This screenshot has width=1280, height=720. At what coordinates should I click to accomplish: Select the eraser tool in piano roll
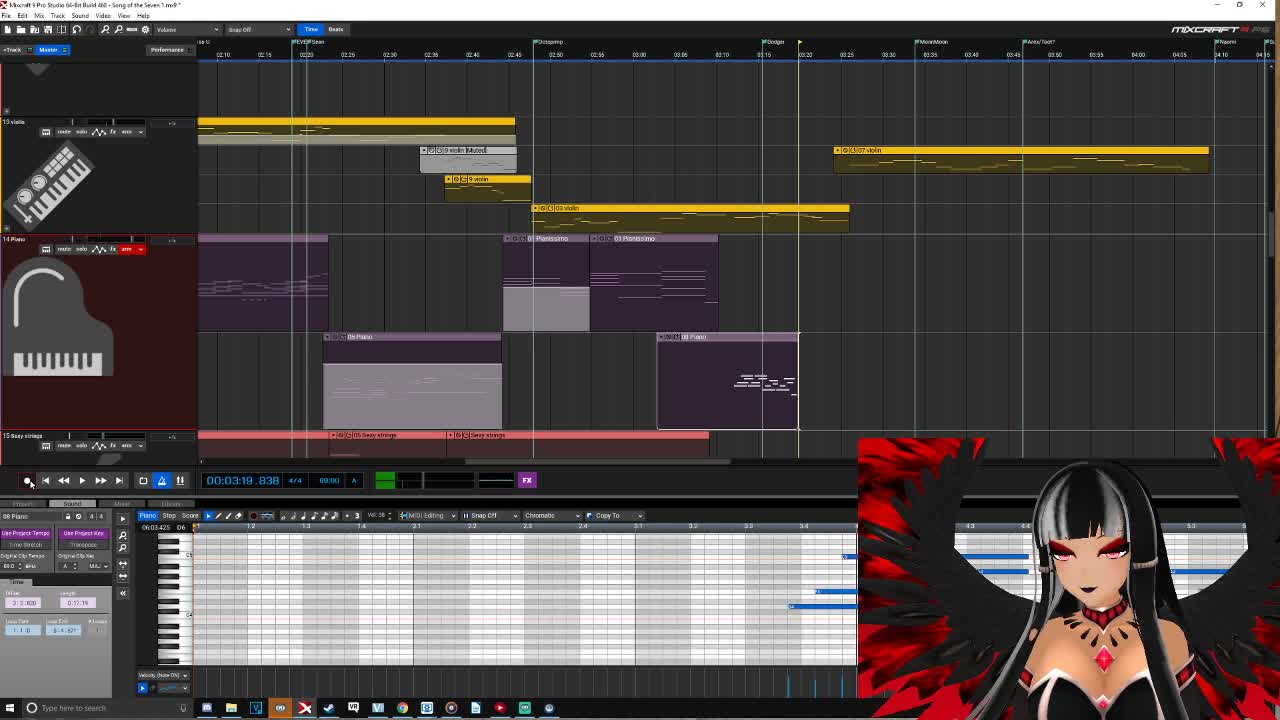(x=238, y=516)
